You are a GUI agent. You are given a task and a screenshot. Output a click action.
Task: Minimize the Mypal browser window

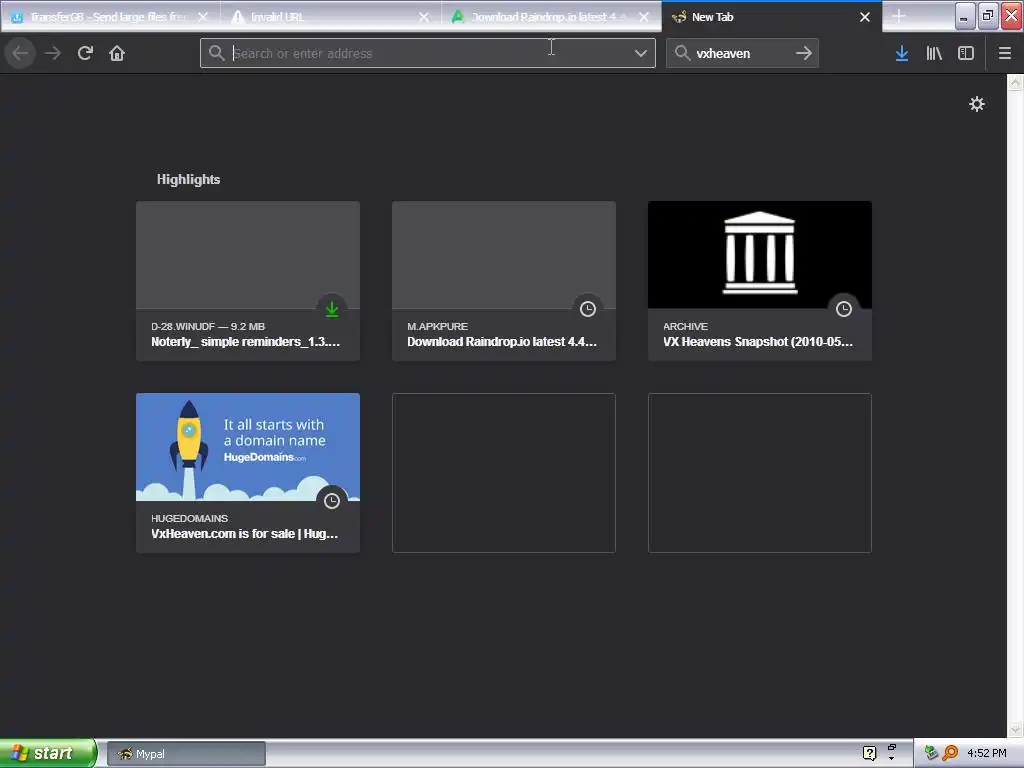tap(965, 16)
